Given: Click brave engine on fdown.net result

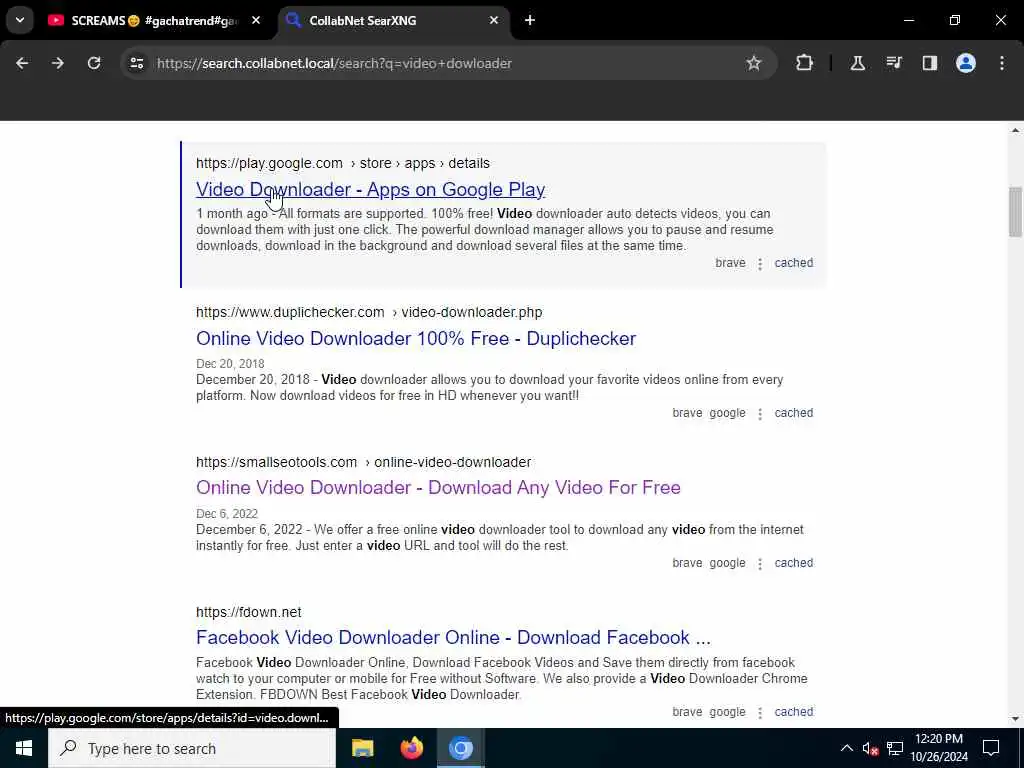Looking at the screenshot, I should click(687, 712).
